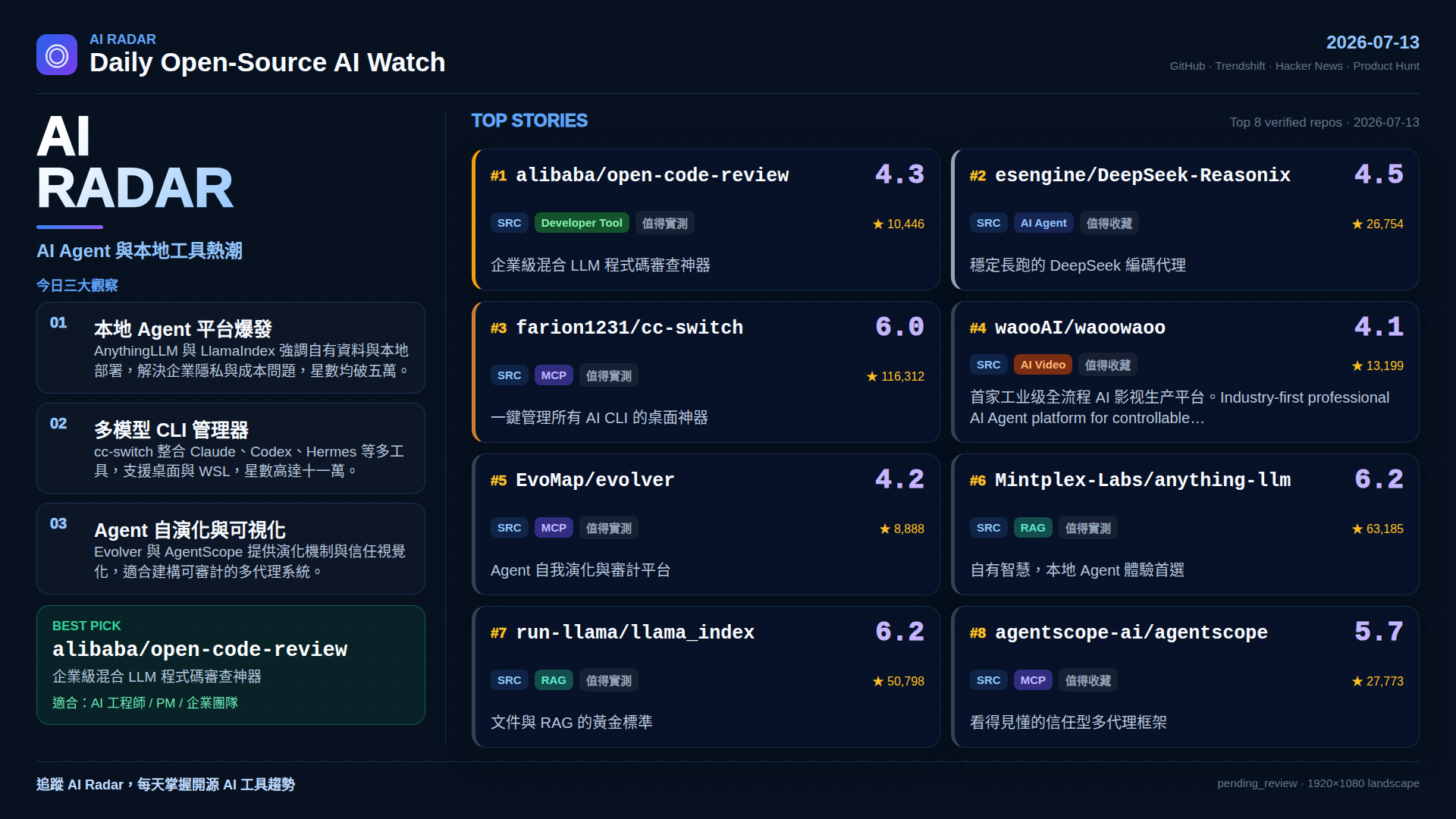1456x819 pixels.
Task: Click the SRC tag on open-code-review card
Action: click(x=510, y=223)
